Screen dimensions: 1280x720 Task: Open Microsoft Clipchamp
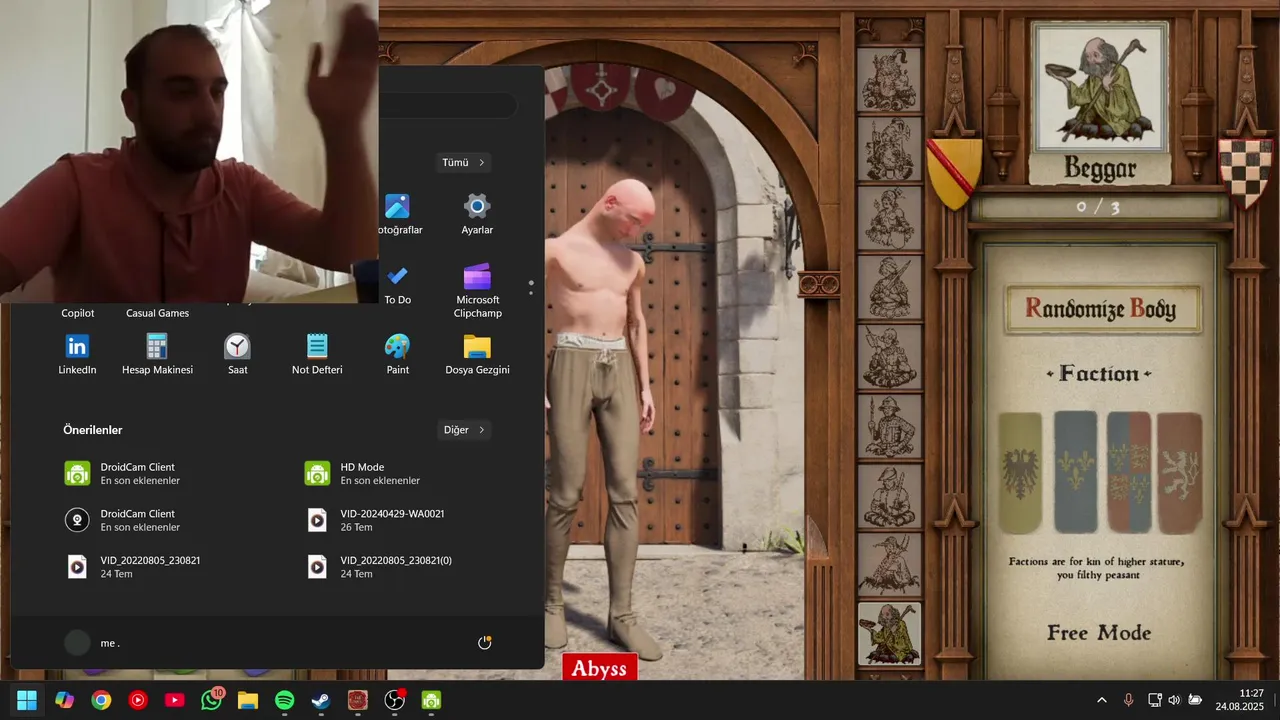[x=477, y=291]
